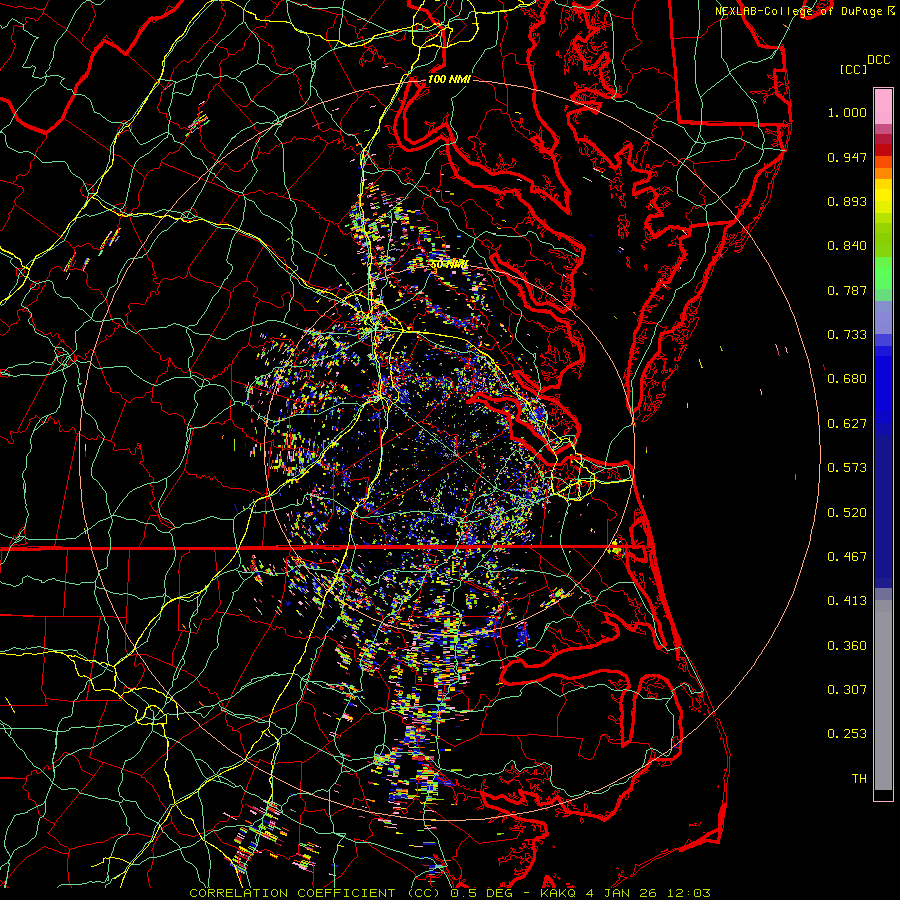The height and width of the screenshot is (900, 900).
Task: Click the 0.627 legend value
Action: point(847,424)
